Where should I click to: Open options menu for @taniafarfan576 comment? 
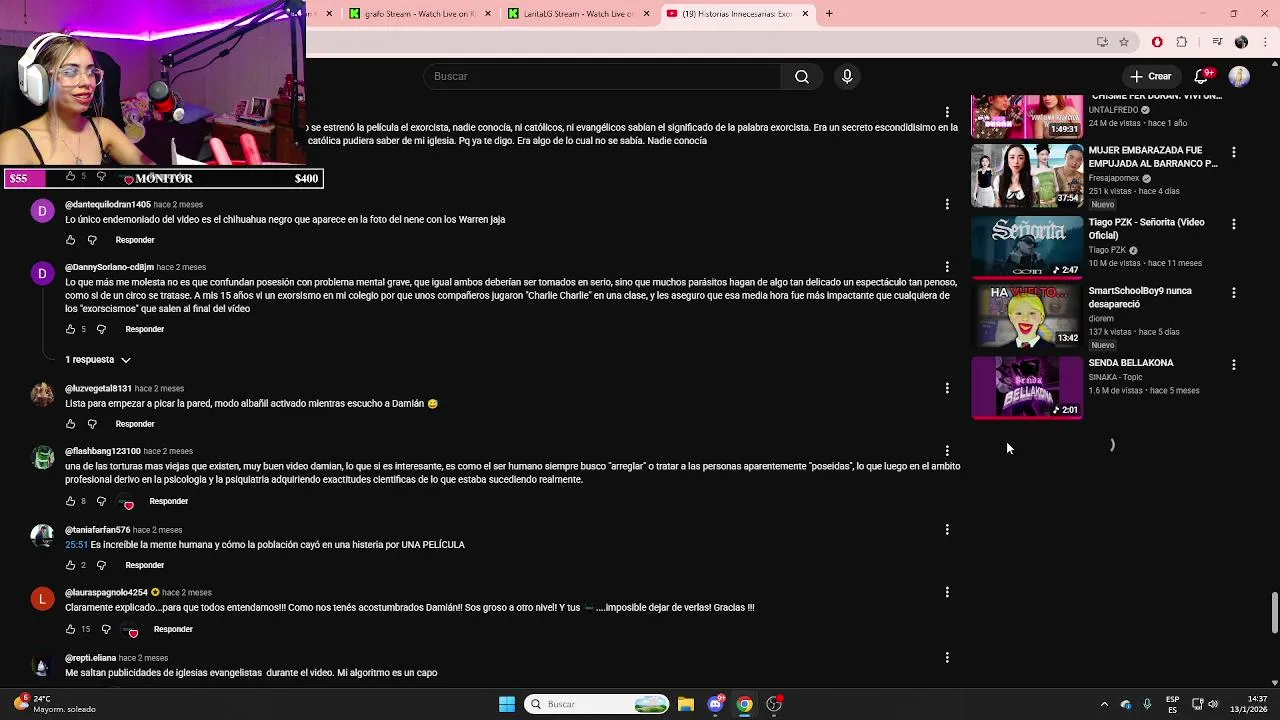pos(947,529)
